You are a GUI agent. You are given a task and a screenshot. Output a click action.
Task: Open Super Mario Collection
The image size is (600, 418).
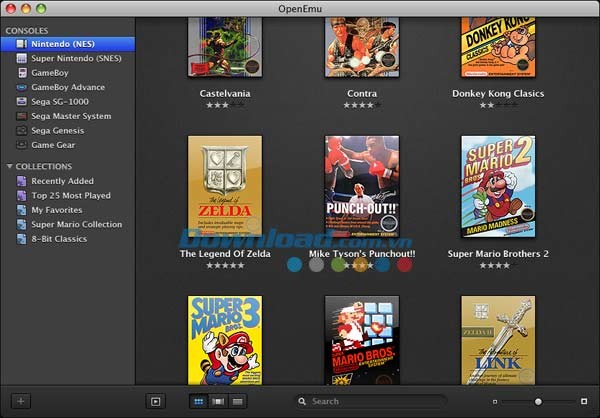[x=68, y=224]
